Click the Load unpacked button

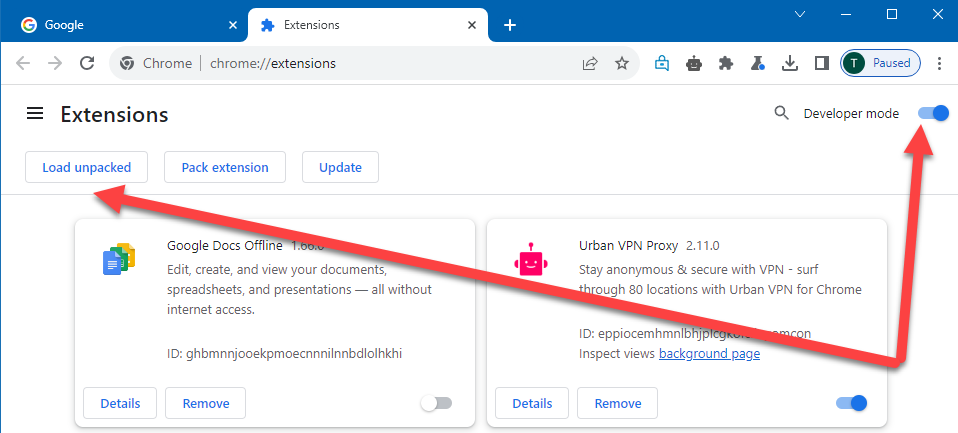pos(86,167)
